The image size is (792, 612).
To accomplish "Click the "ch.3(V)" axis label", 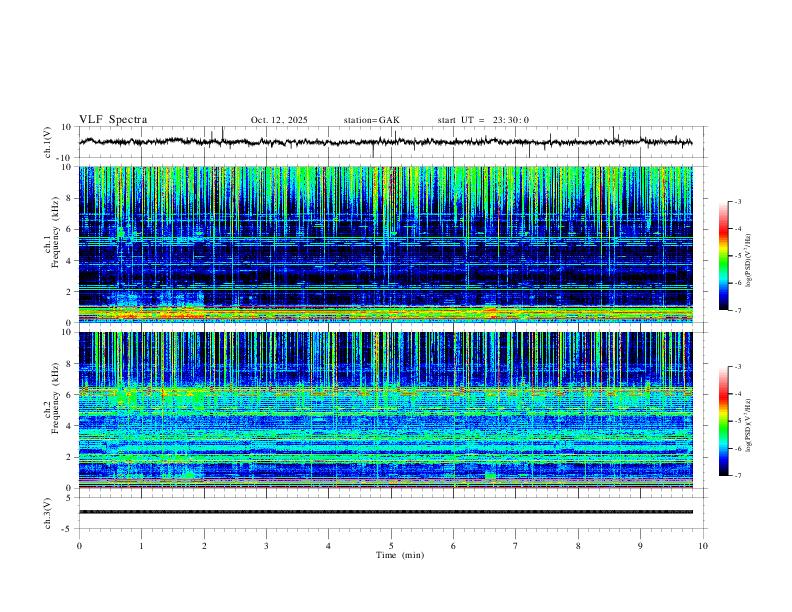I will [x=48, y=513].
